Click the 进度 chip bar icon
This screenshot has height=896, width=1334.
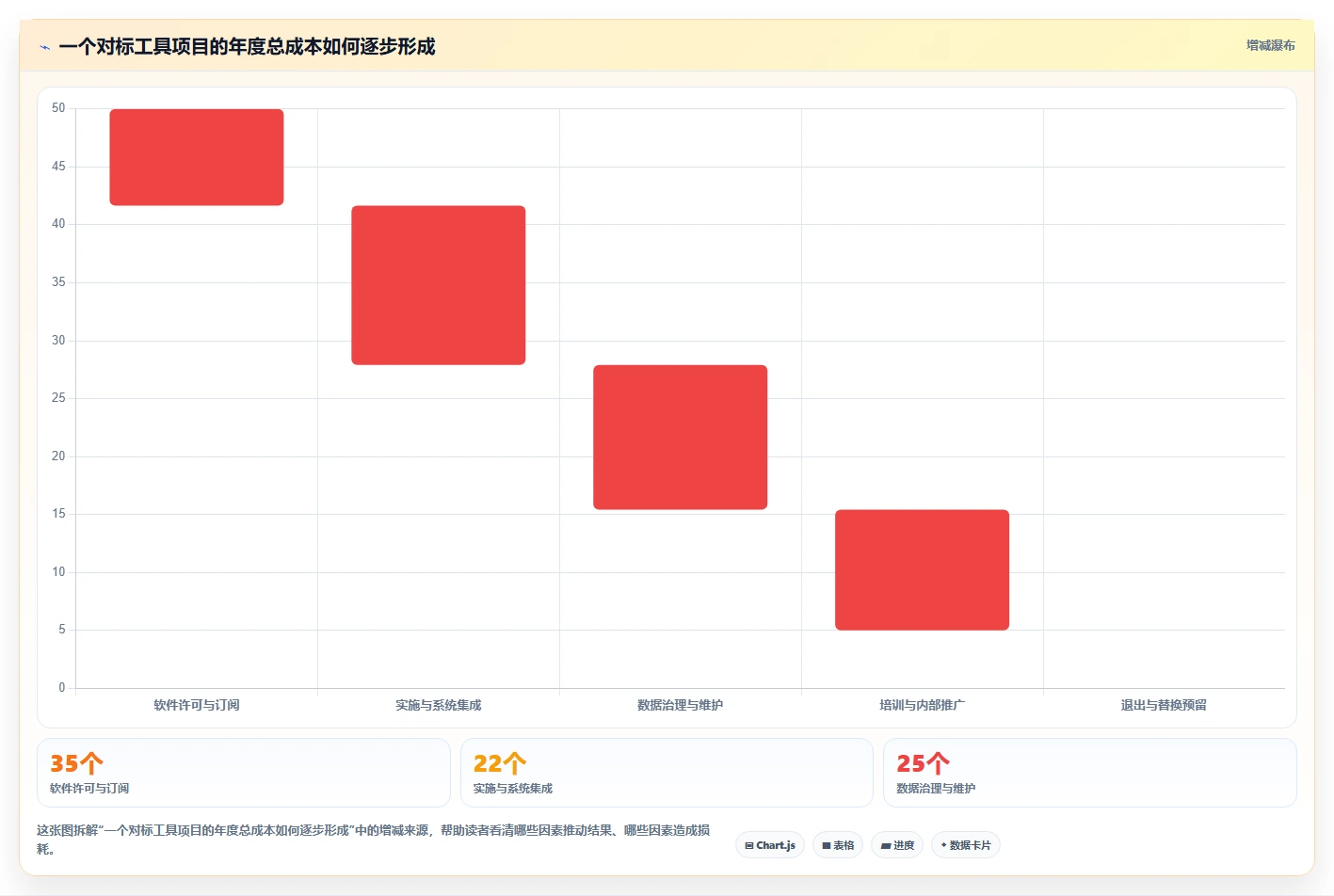coord(886,846)
